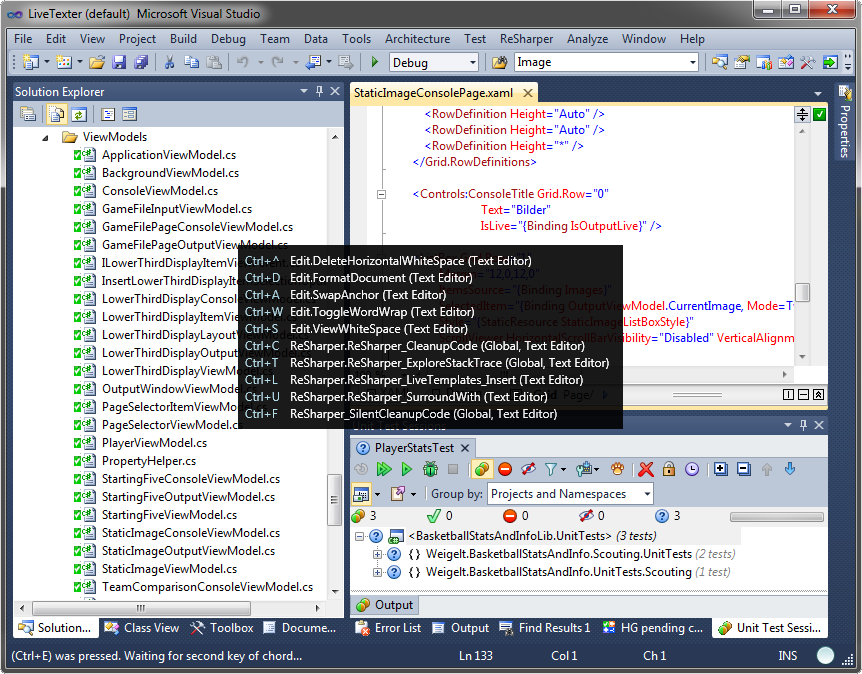Click the Save All icon

(141, 62)
